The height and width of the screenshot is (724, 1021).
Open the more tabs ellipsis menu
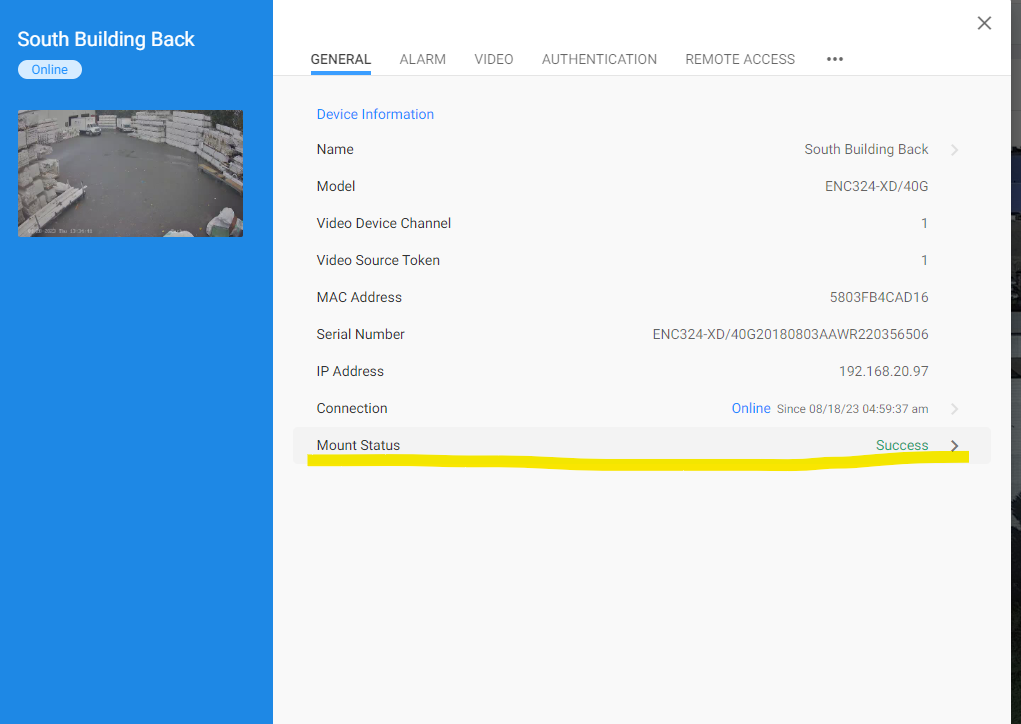(835, 59)
